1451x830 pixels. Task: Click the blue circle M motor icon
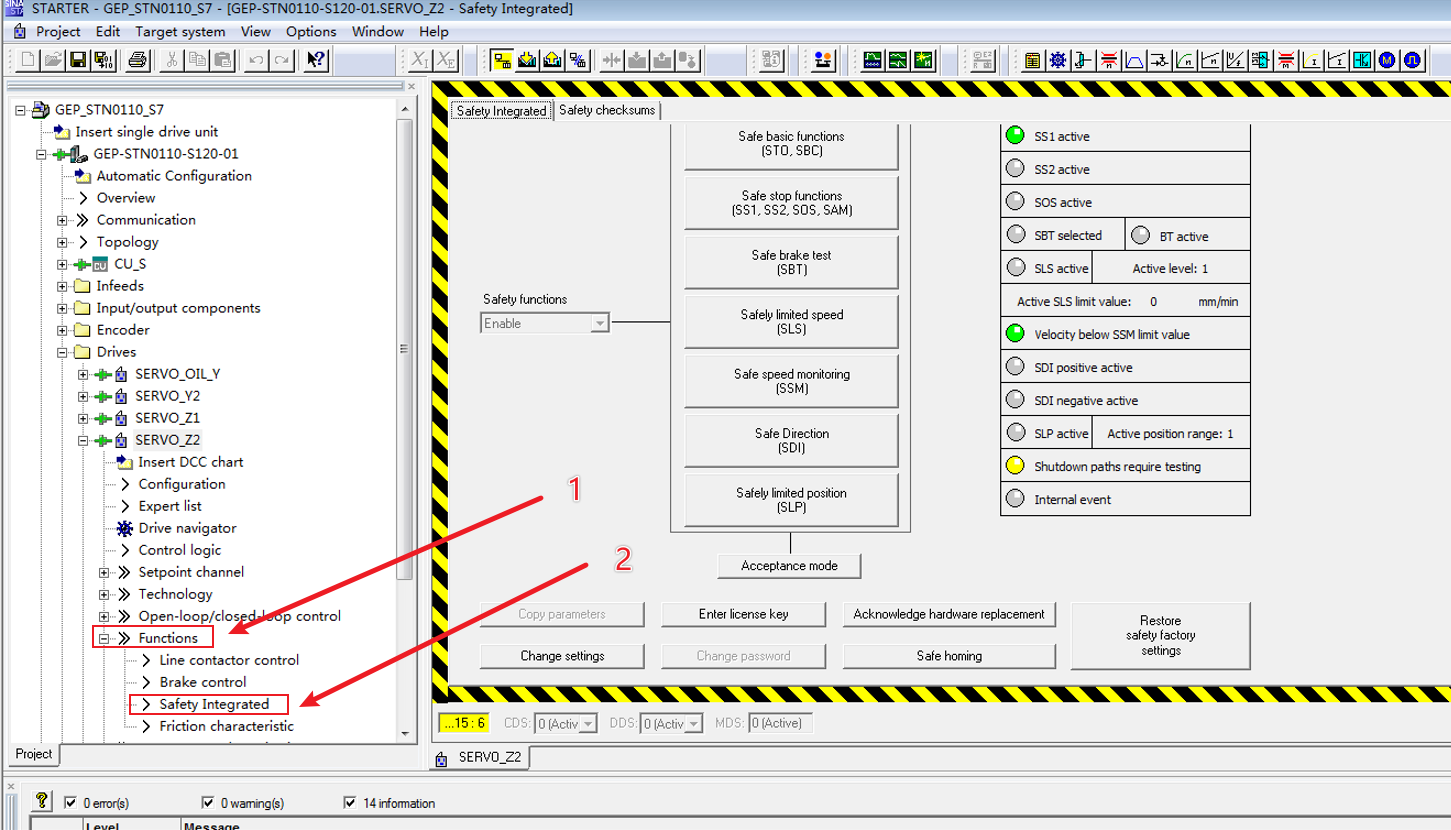1387,61
